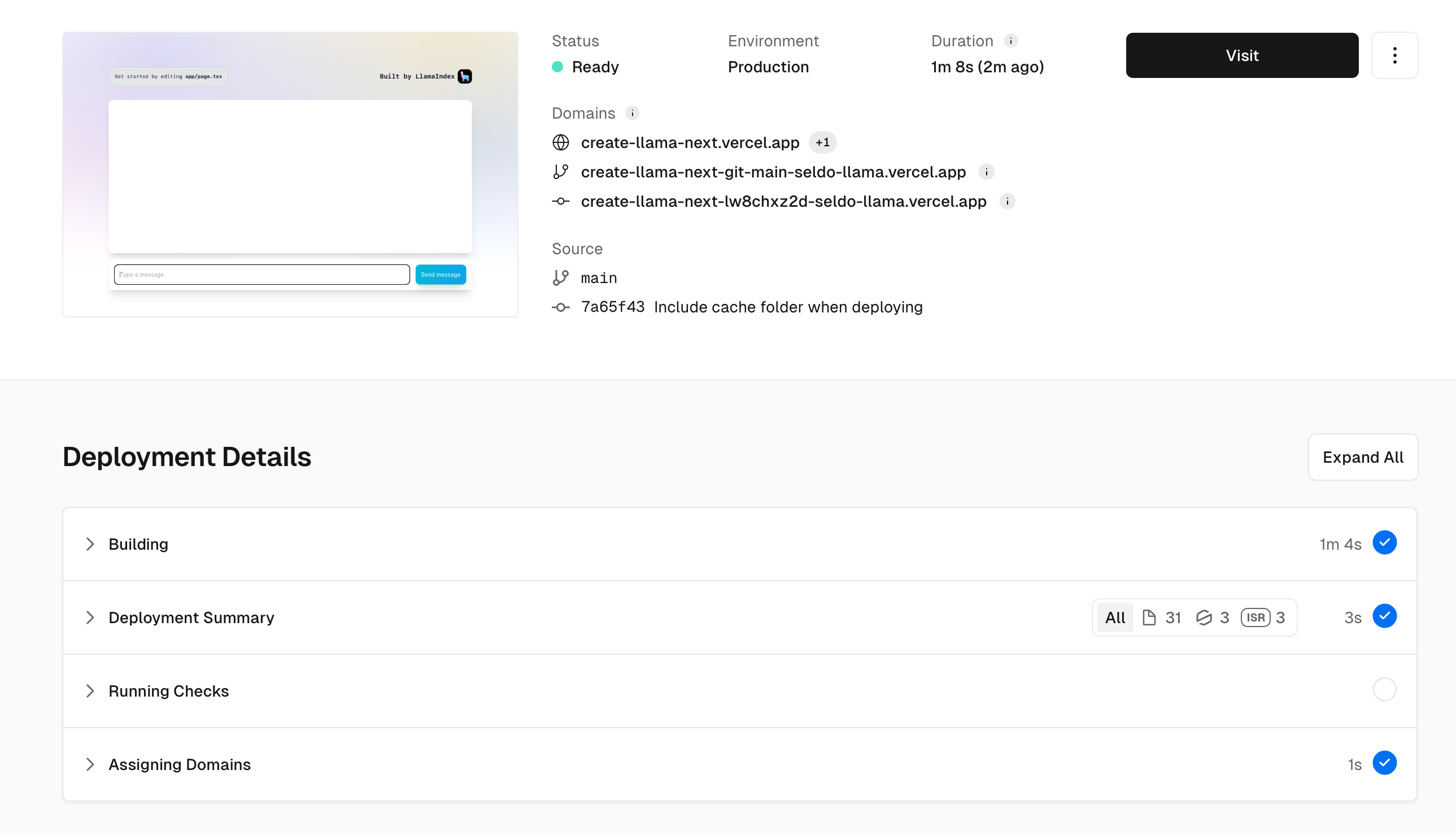
Task: Click the Expand All button
Action: [x=1363, y=457]
